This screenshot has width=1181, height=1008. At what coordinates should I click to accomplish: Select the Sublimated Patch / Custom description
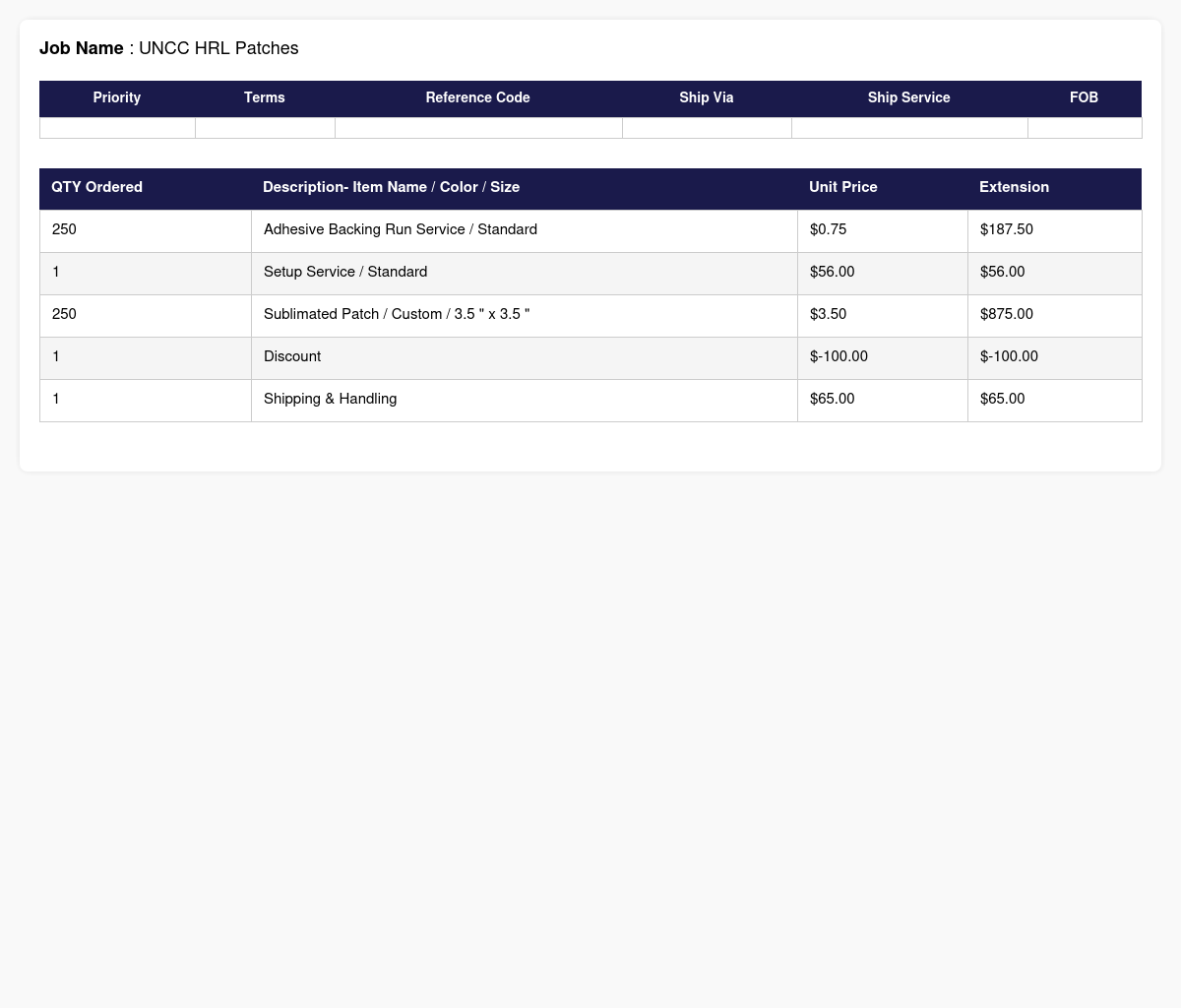click(397, 314)
